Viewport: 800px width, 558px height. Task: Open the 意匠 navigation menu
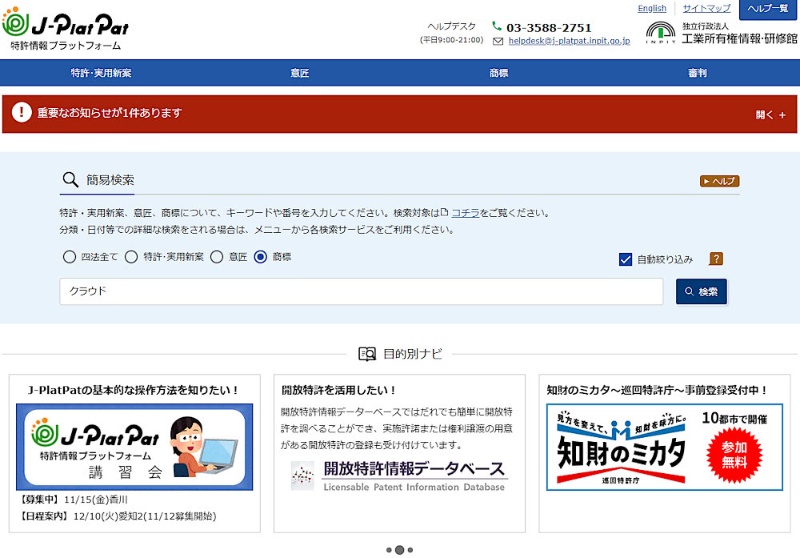pos(299,73)
